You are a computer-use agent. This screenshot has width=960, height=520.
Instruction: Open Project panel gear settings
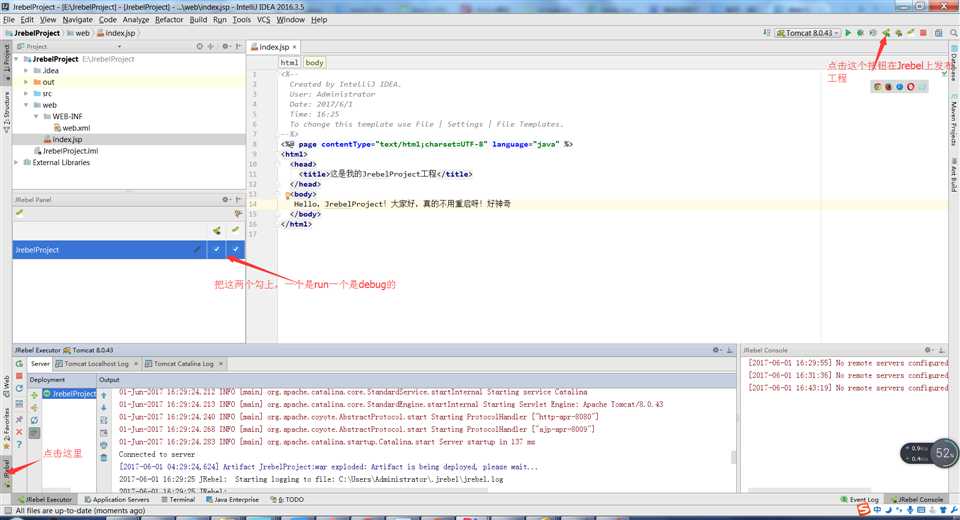(225, 47)
